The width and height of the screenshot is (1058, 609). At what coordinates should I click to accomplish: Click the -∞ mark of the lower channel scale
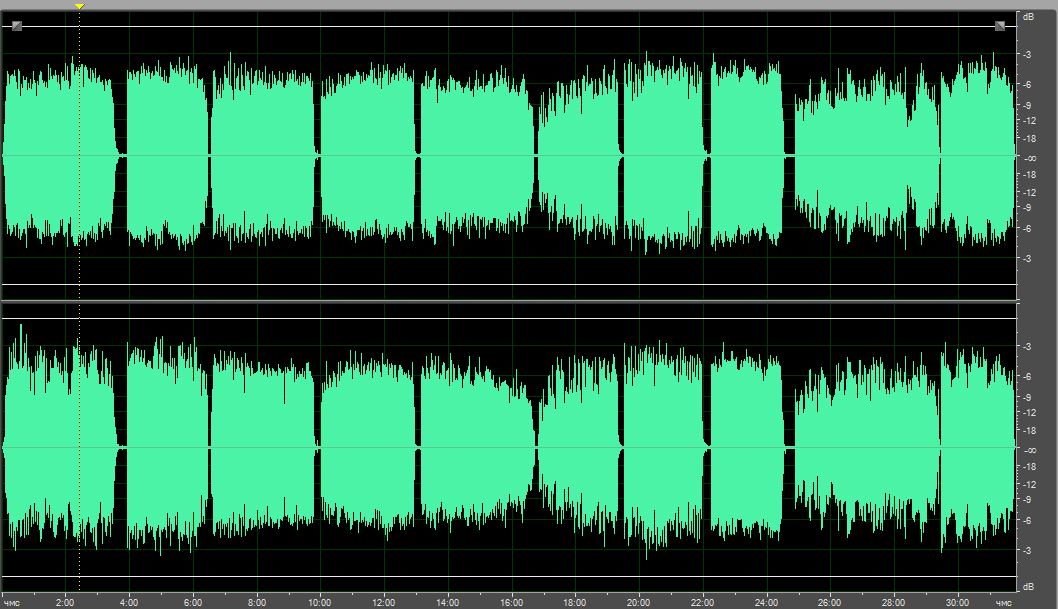coord(1028,449)
